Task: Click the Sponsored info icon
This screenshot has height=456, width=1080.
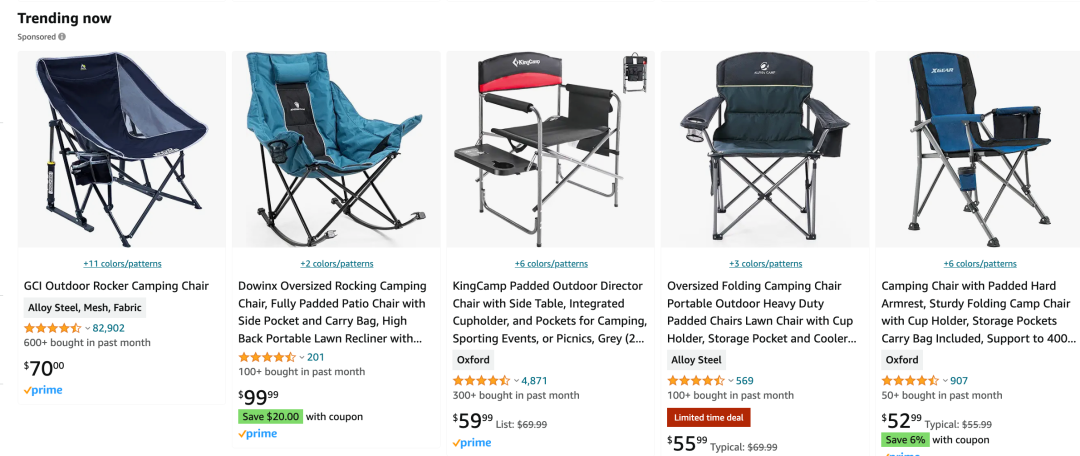Action: [x=62, y=37]
